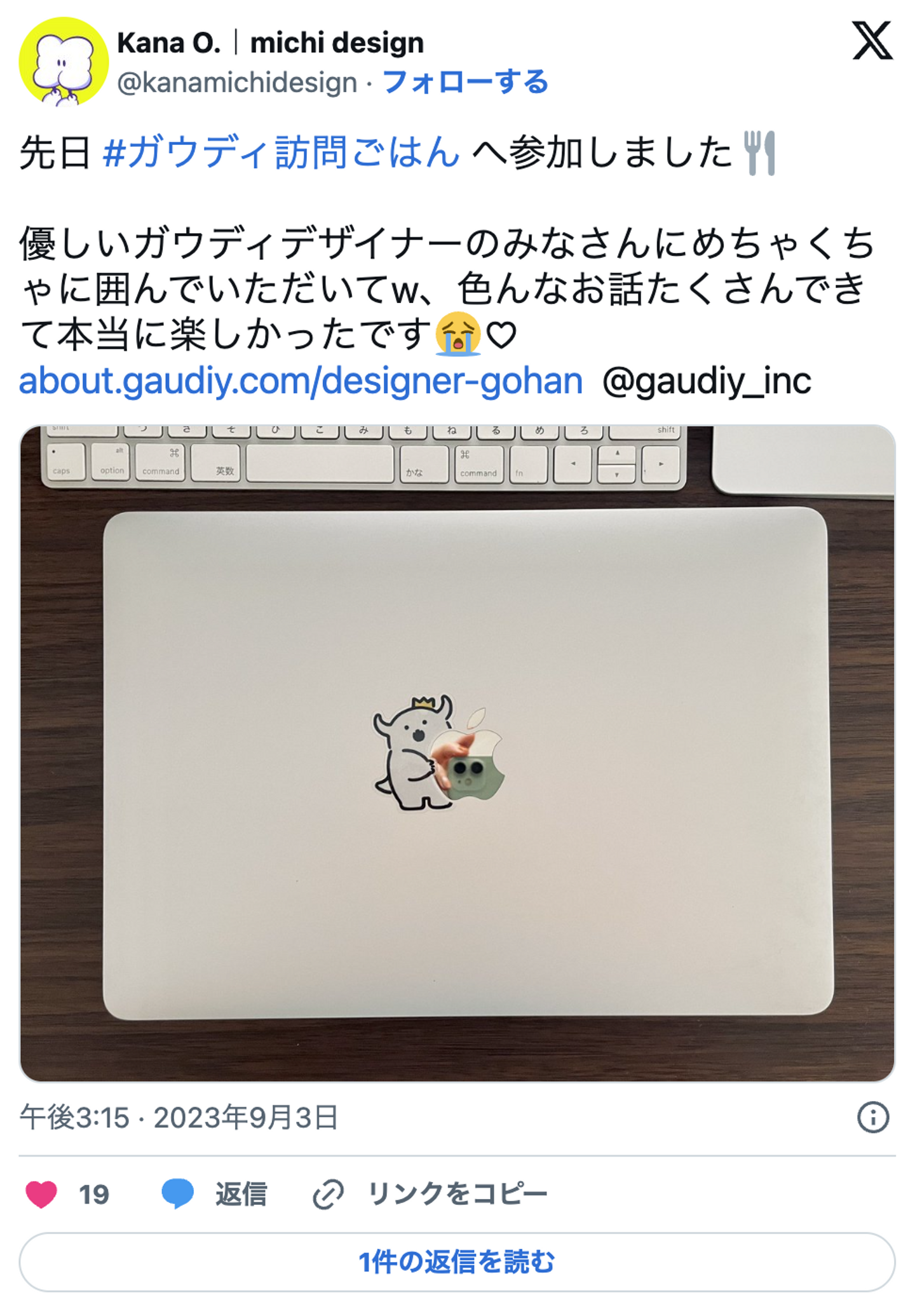
Task: Click the monster sticker in the photo
Action: pos(416,752)
